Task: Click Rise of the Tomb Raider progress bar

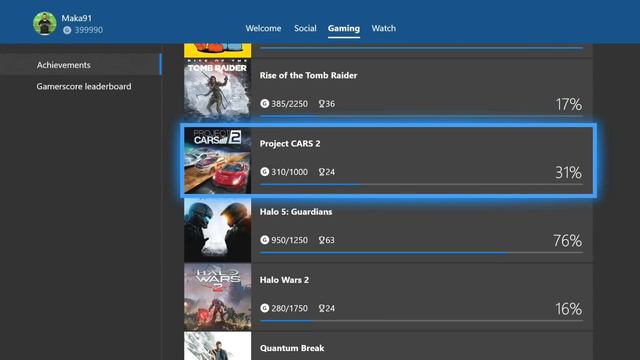Action: click(421, 116)
